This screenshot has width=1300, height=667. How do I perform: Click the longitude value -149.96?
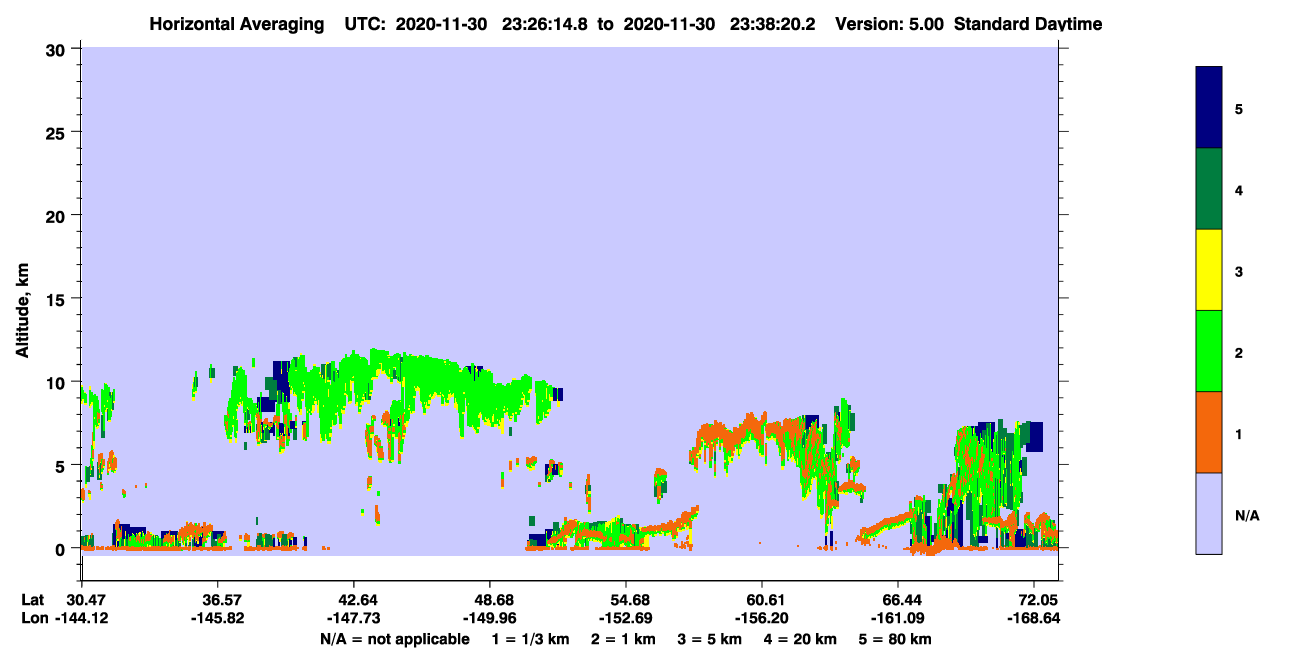(x=490, y=618)
